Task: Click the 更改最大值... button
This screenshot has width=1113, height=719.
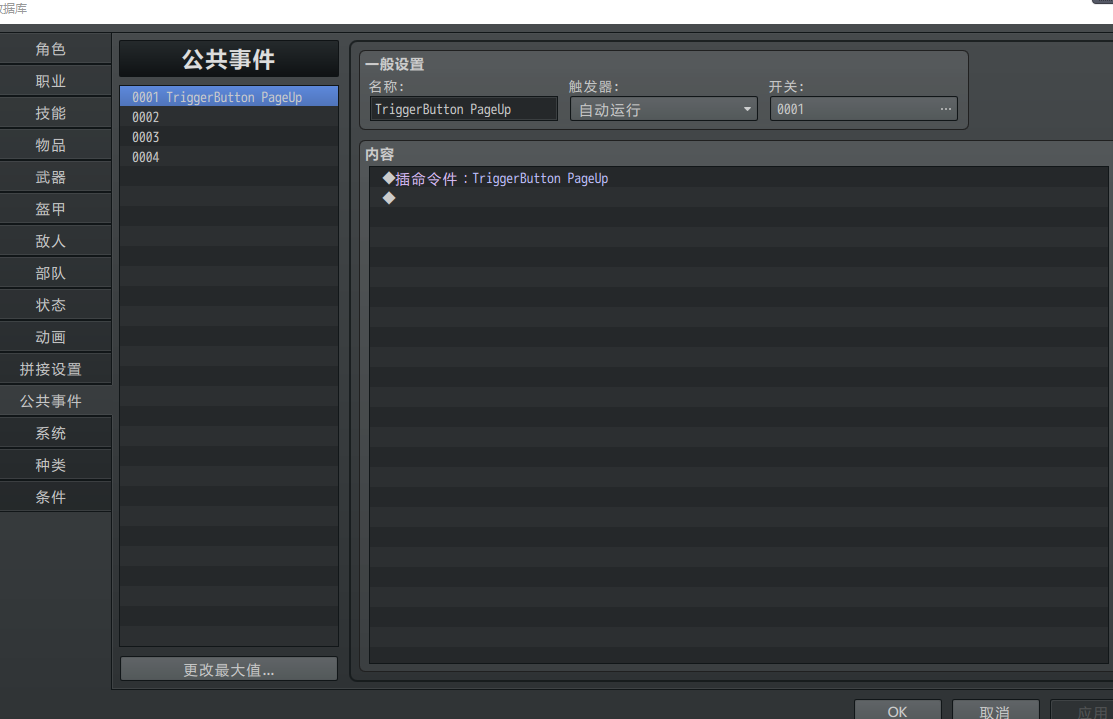Action: (229, 669)
